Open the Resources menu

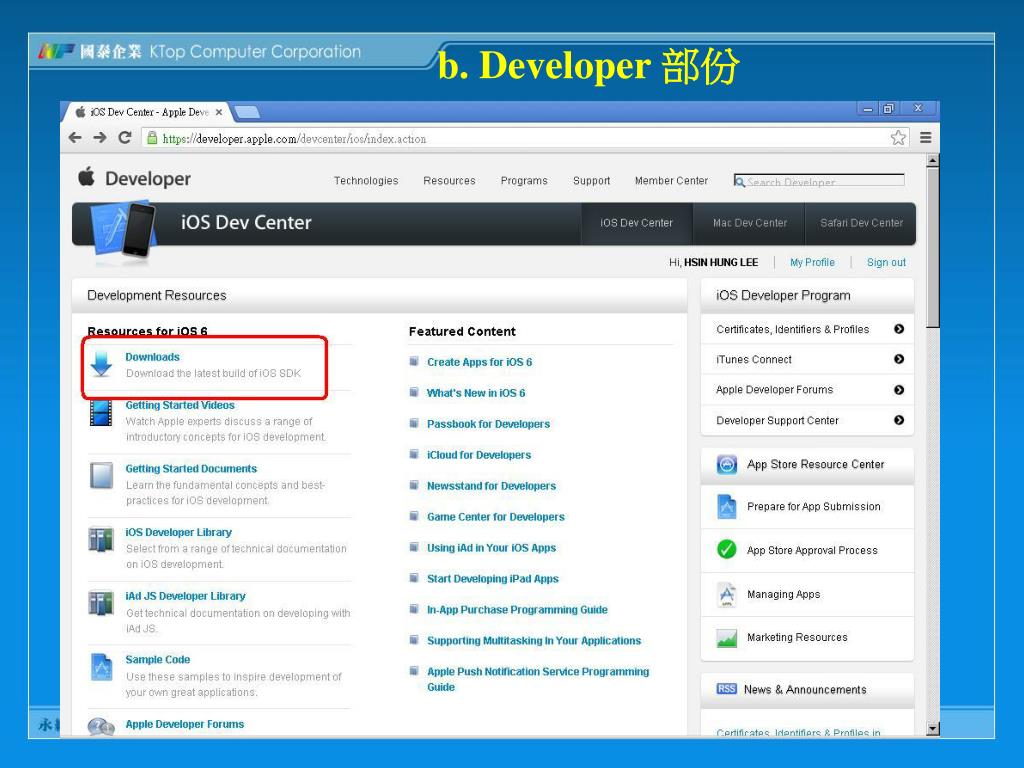(449, 181)
